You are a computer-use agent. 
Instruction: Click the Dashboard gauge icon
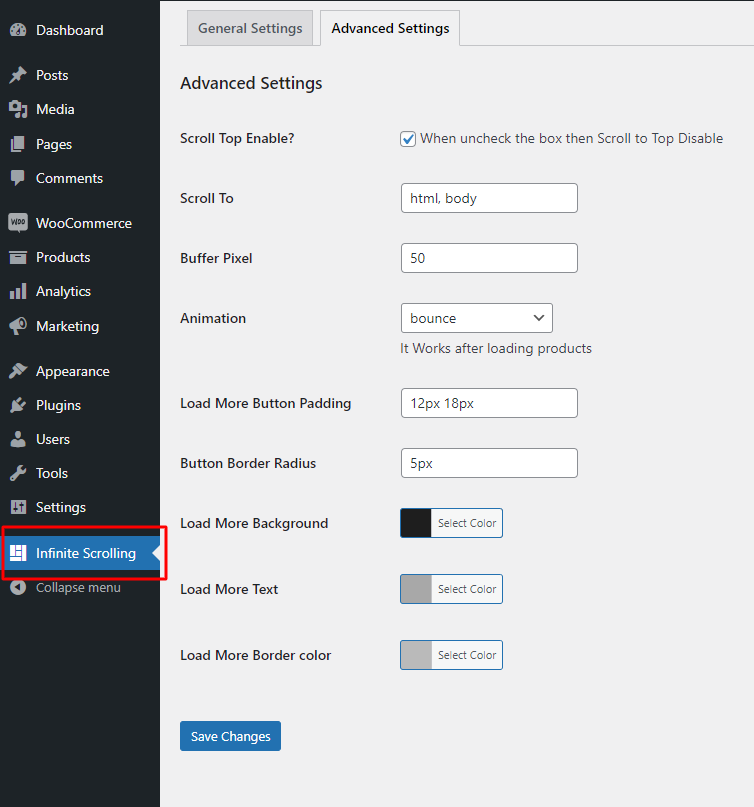(x=18, y=30)
